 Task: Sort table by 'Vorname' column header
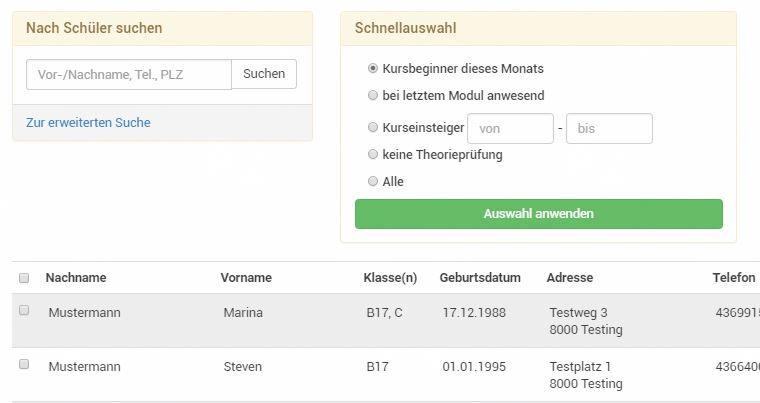[246, 278]
